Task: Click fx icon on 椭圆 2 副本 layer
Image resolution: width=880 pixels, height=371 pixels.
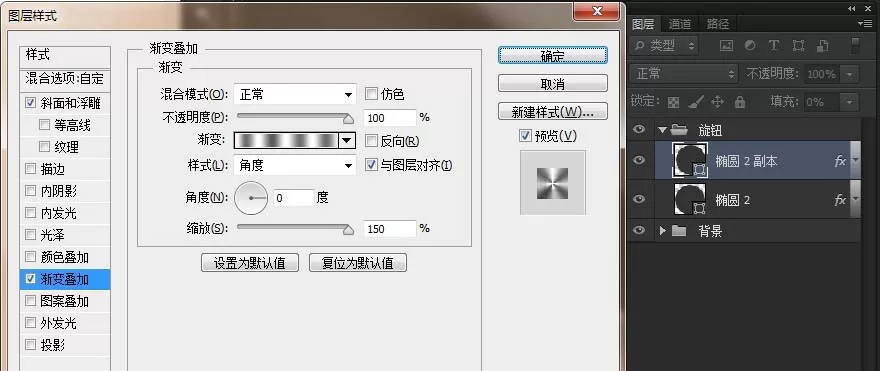Action: (840, 161)
